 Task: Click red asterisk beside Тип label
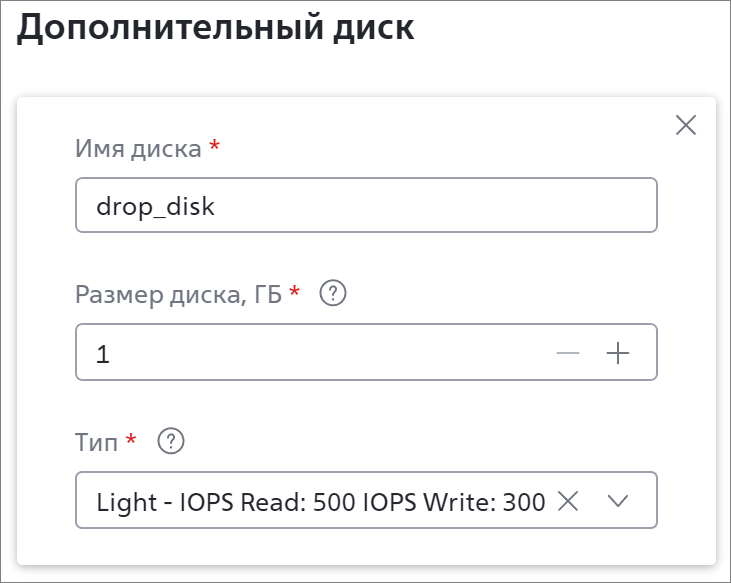pos(131,439)
